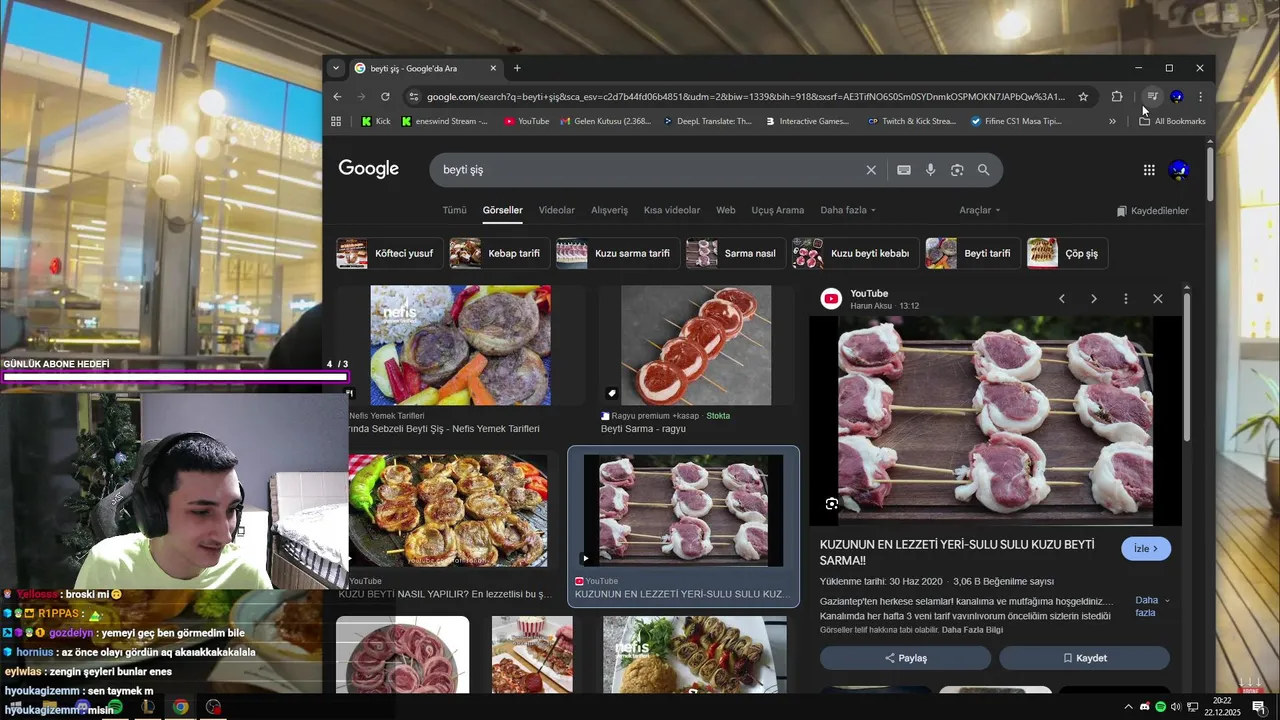Open Chrome's three-dot menu

pyautogui.click(x=1200, y=97)
